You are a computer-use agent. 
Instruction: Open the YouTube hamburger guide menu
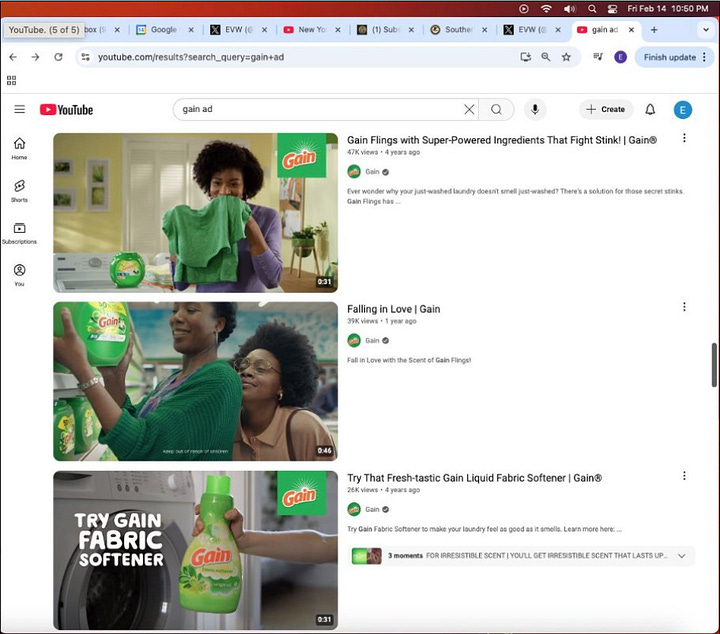[x=19, y=109]
